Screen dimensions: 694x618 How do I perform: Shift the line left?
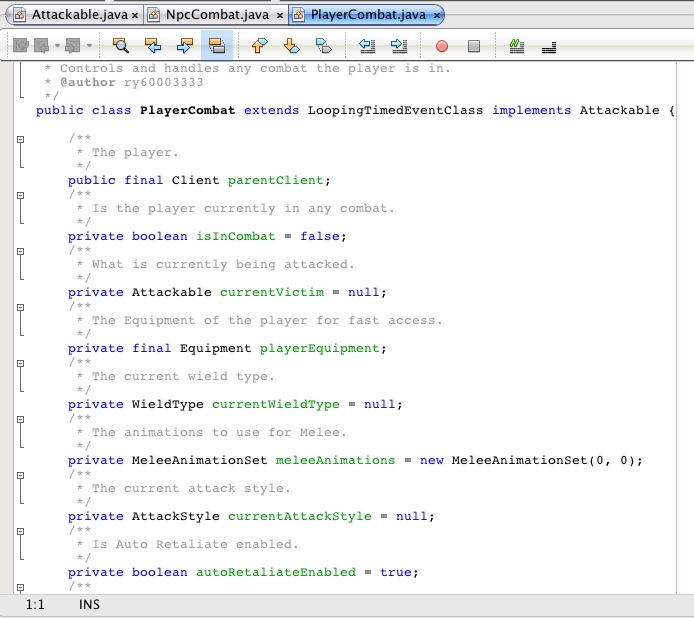point(367,46)
